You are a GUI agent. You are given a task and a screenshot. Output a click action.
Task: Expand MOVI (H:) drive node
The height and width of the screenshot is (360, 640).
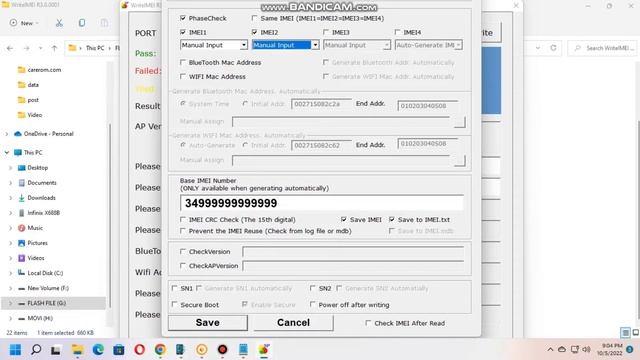pos(11,318)
